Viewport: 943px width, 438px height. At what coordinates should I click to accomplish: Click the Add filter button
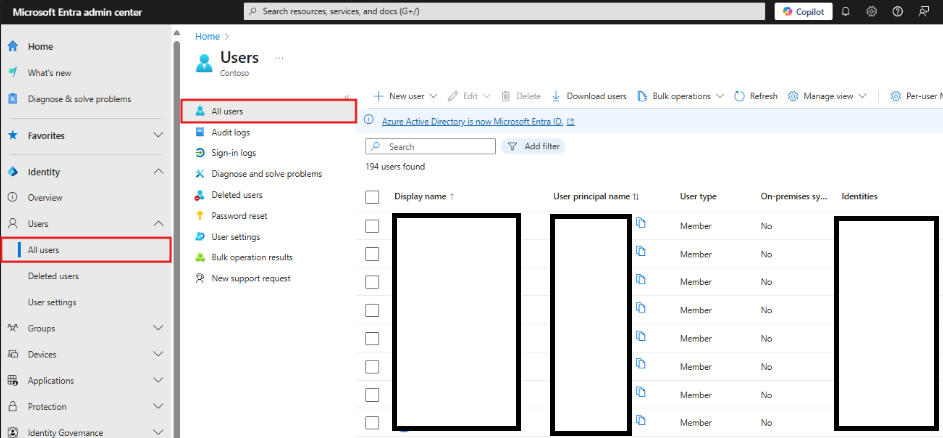click(533, 146)
